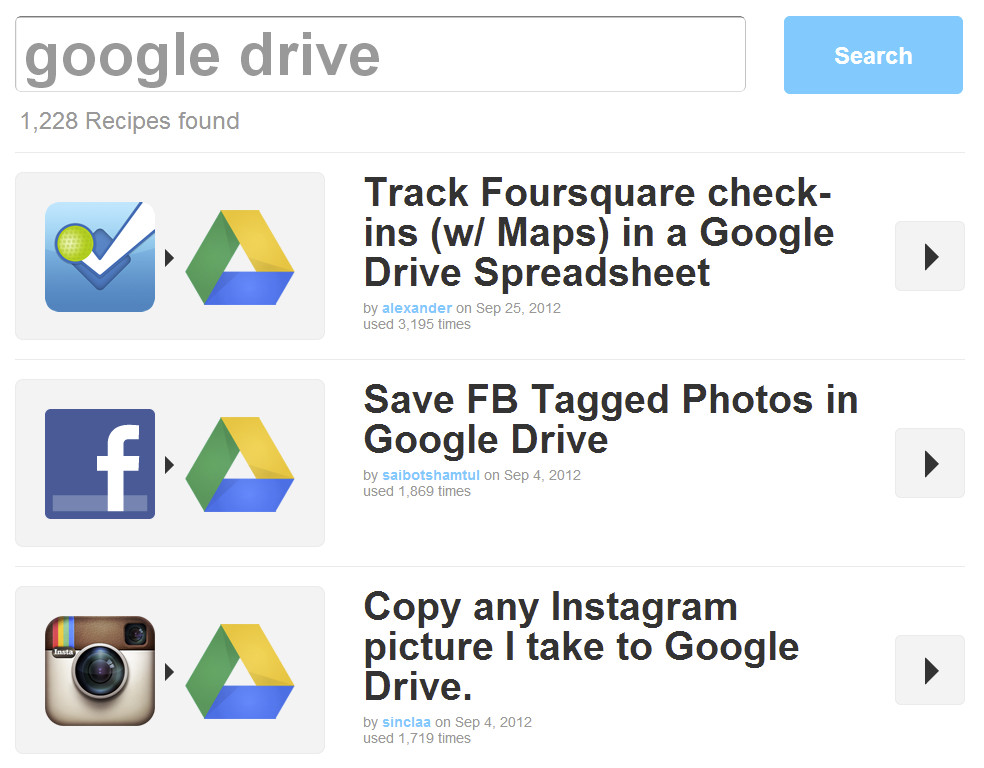Visit author alexander's profile link
The width and height of the screenshot is (984, 768).
coord(416,308)
